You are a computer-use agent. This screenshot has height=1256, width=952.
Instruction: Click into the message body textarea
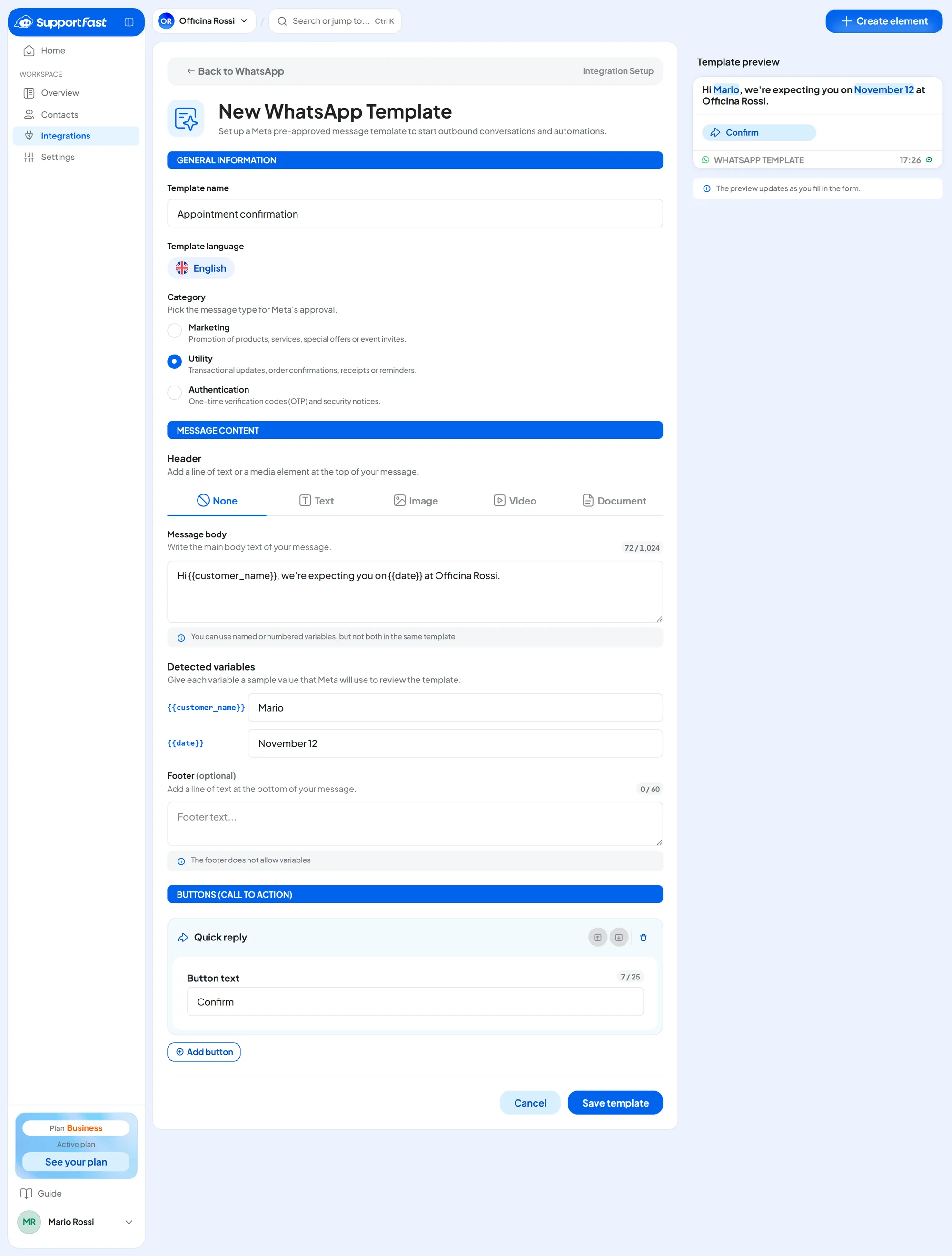point(415,592)
